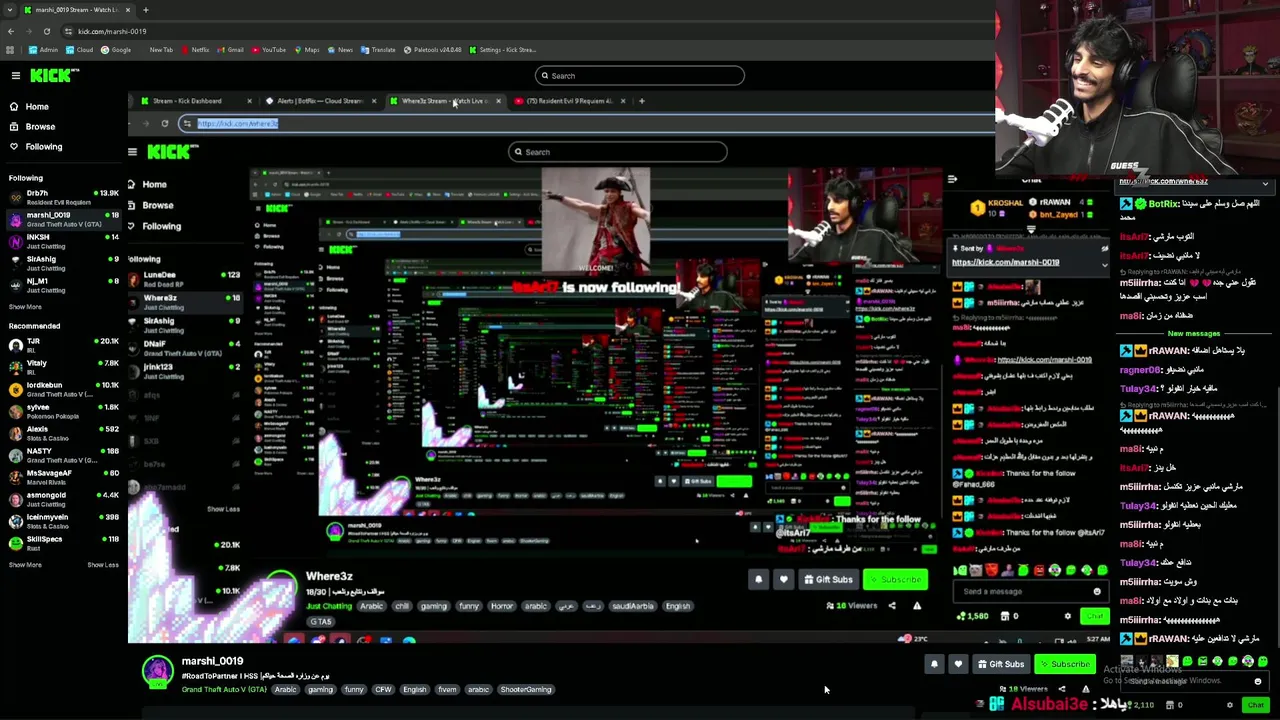Jump to New messages in chat
The height and width of the screenshot is (720, 1280).
pyautogui.click(x=1194, y=333)
